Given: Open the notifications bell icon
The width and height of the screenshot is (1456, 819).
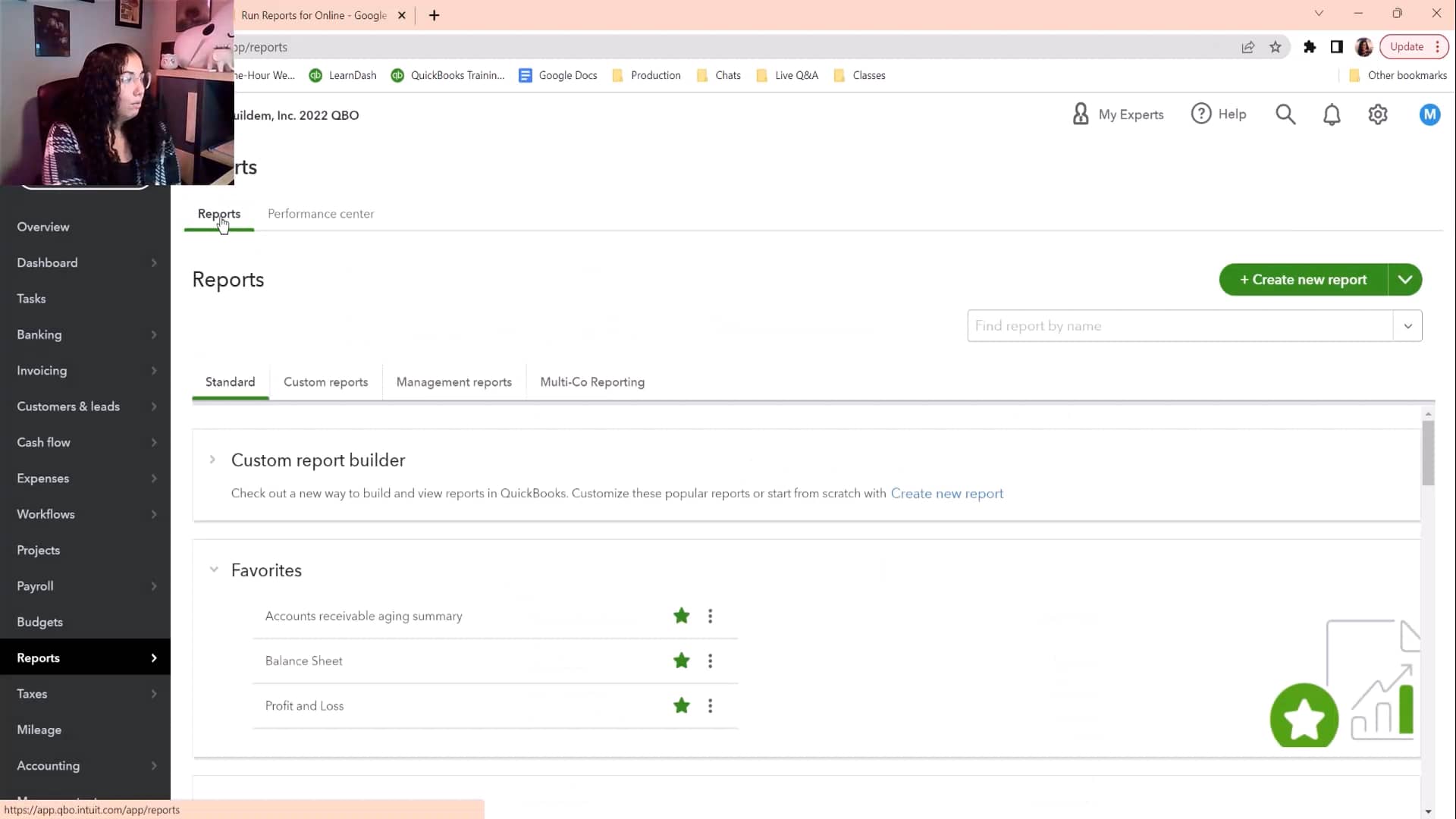Looking at the screenshot, I should click(1332, 115).
